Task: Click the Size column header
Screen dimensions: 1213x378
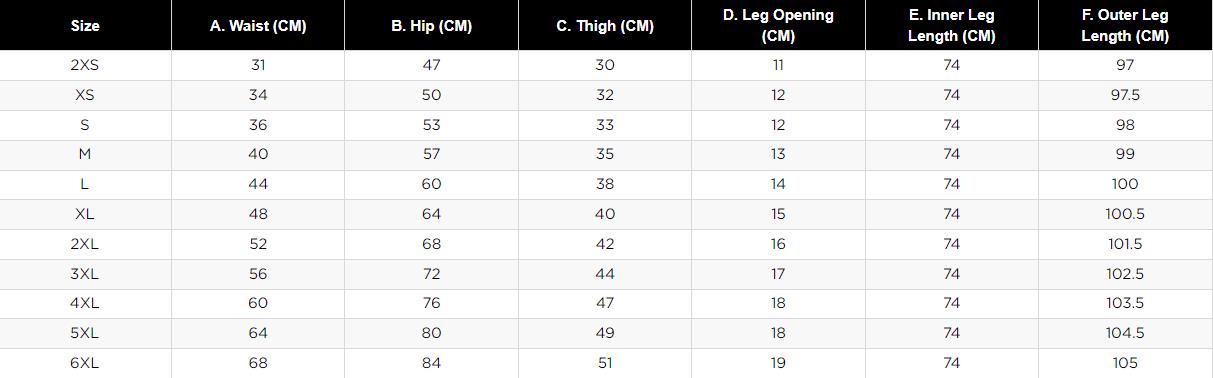Action: point(85,26)
